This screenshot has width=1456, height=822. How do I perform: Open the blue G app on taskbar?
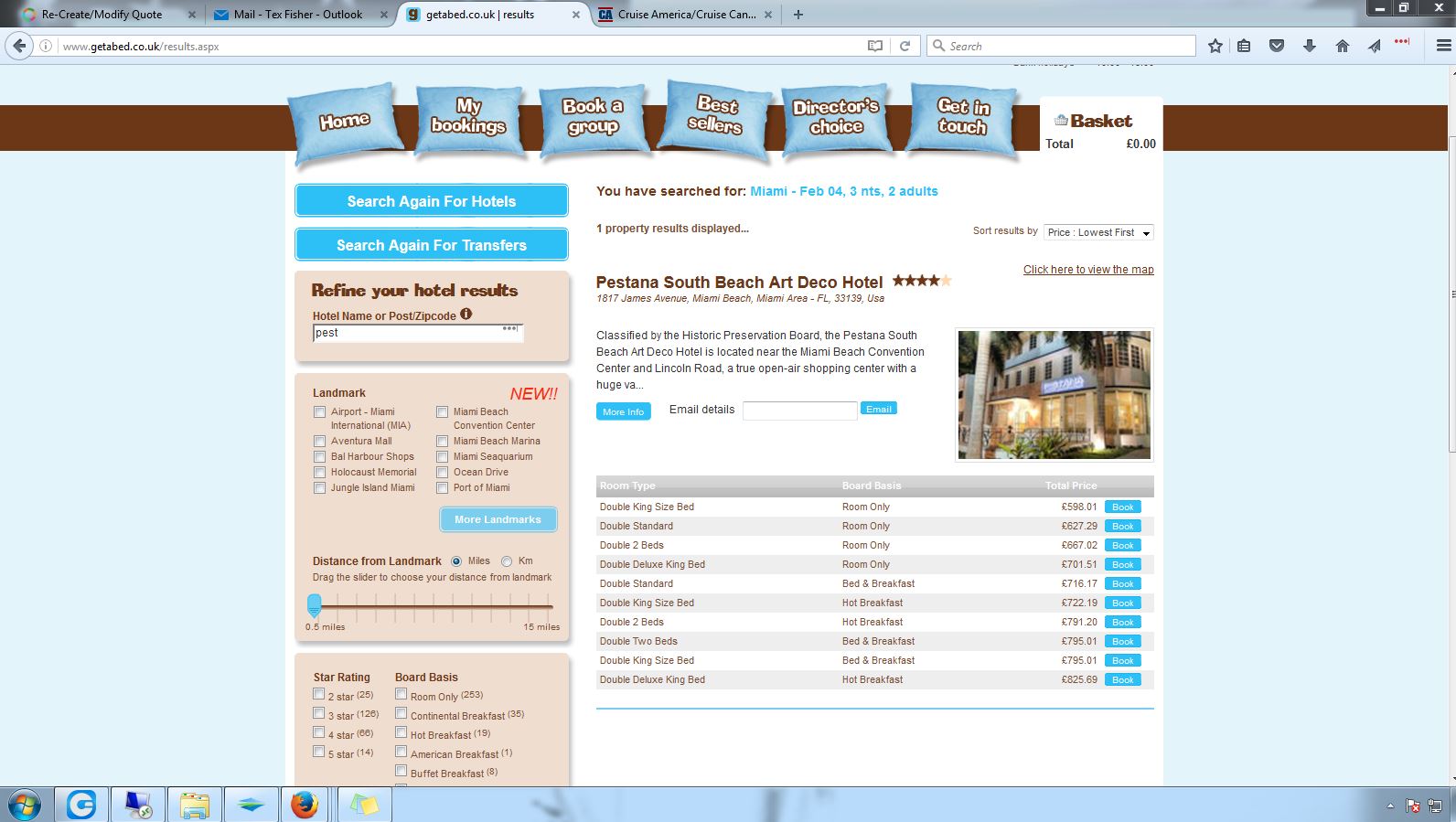(81, 805)
